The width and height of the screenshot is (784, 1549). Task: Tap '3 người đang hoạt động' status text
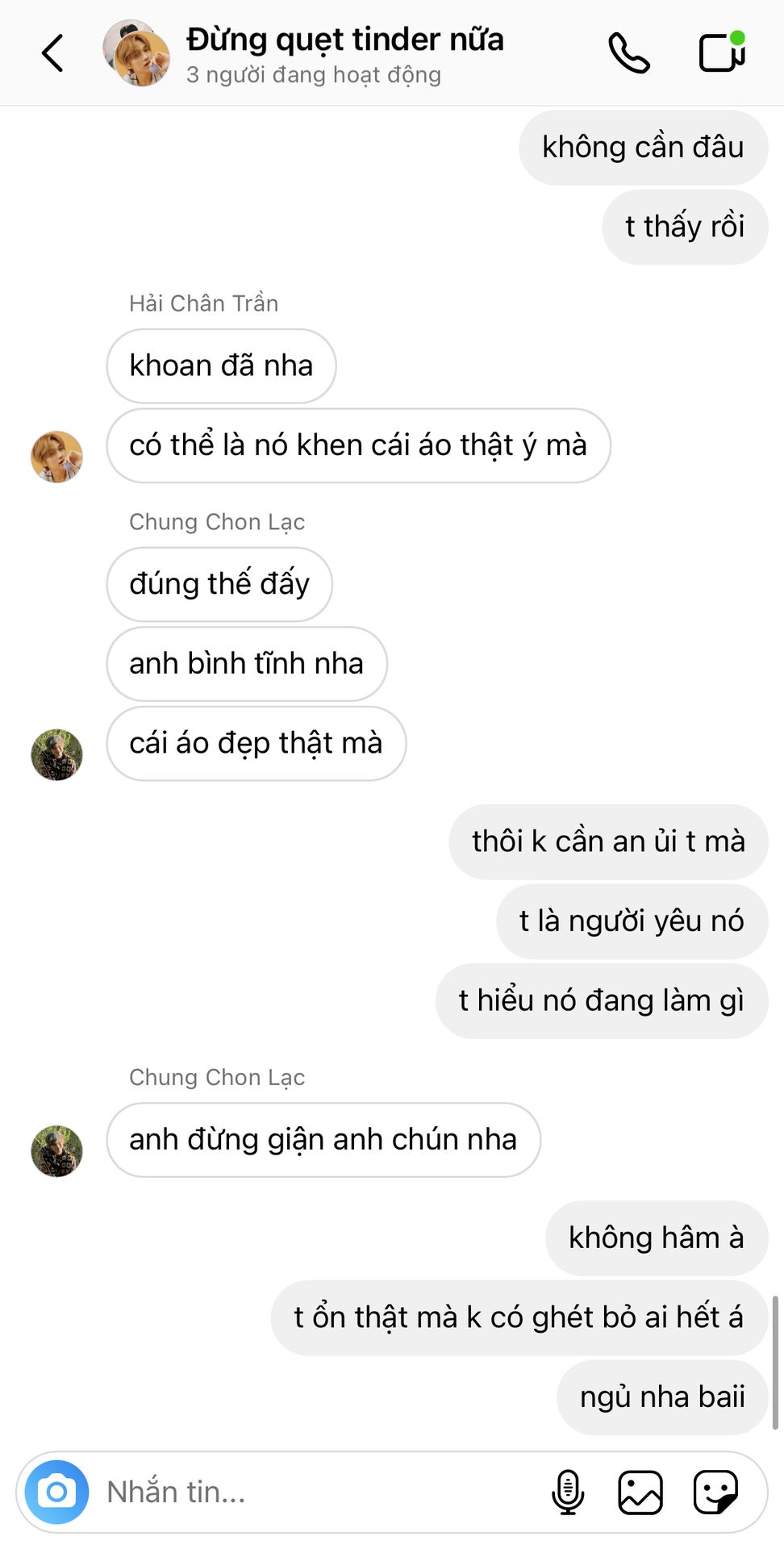(x=314, y=75)
